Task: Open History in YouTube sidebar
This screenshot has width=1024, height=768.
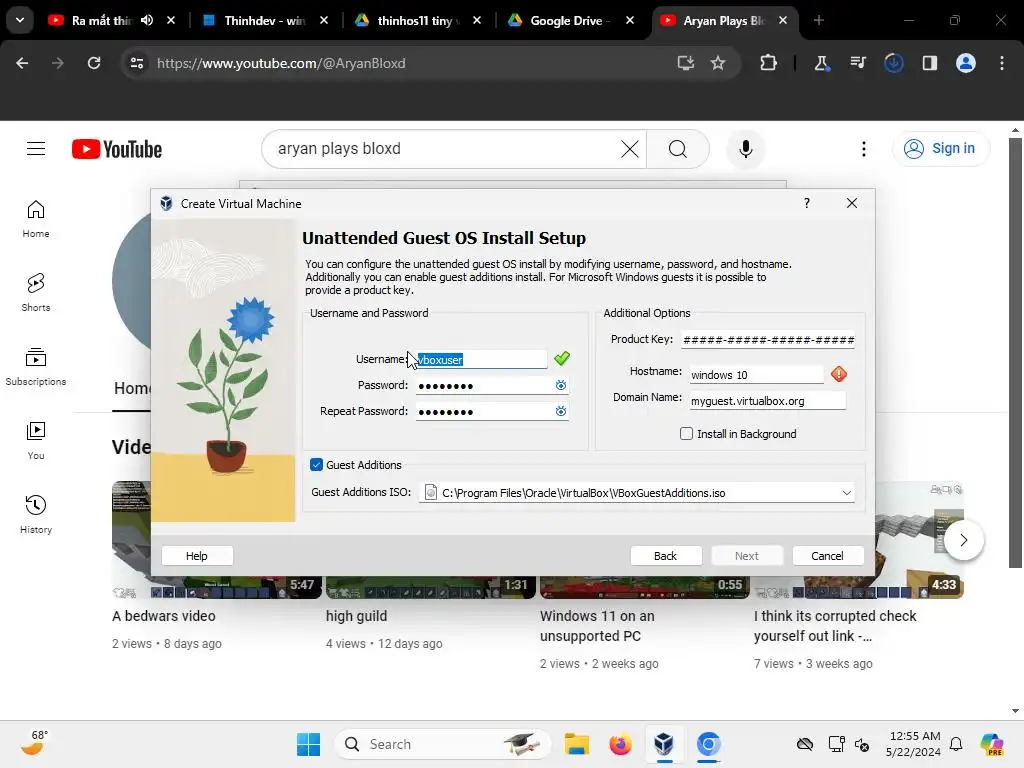Action: (36, 515)
